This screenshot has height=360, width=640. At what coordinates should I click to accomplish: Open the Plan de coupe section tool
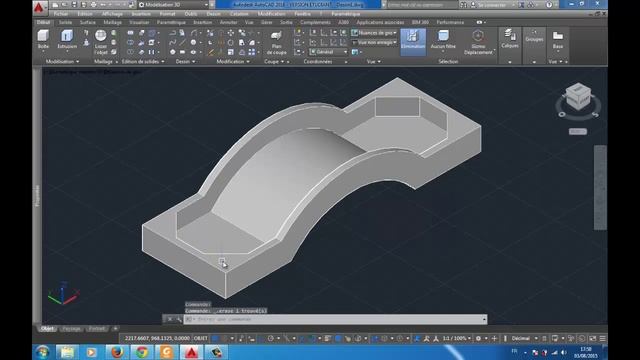pyautogui.click(x=276, y=43)
